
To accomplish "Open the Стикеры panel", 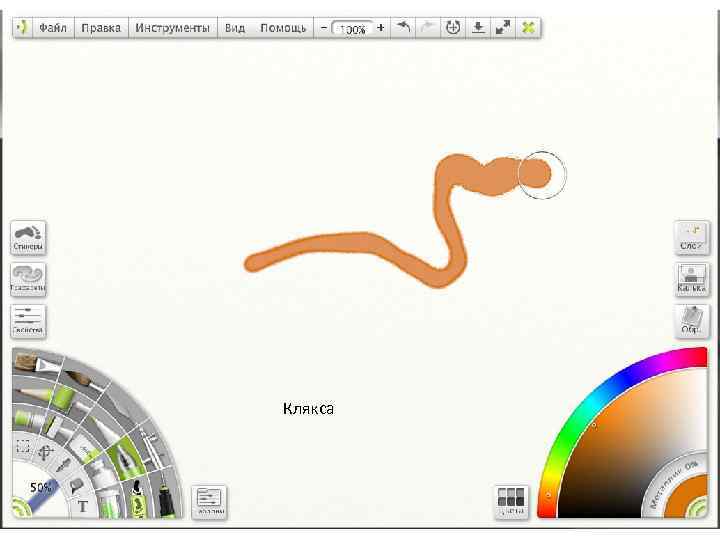I will click(28, 237).
